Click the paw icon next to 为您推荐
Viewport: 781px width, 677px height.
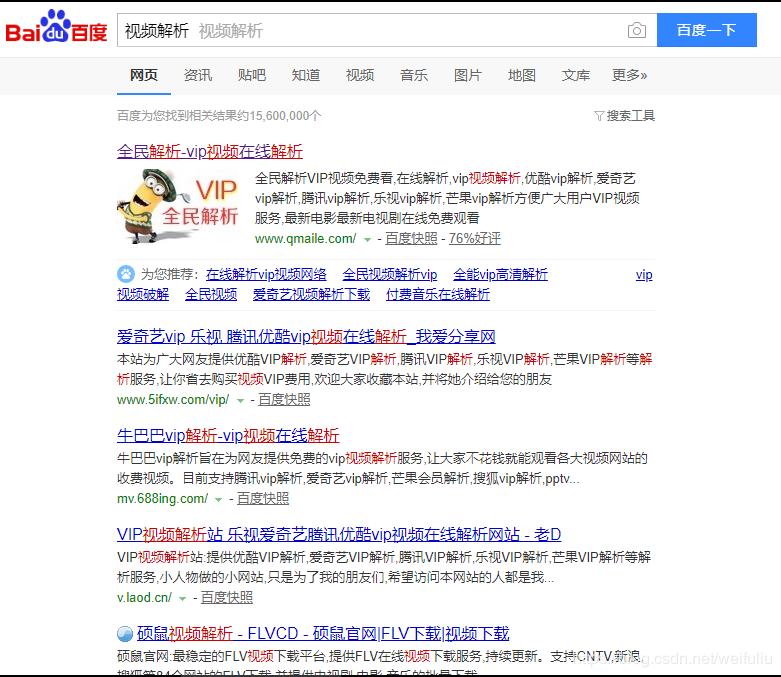coord(126,274)
